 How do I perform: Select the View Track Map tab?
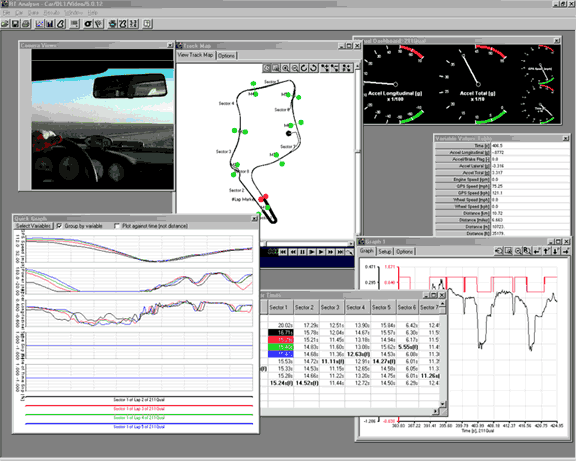point(195,55)
